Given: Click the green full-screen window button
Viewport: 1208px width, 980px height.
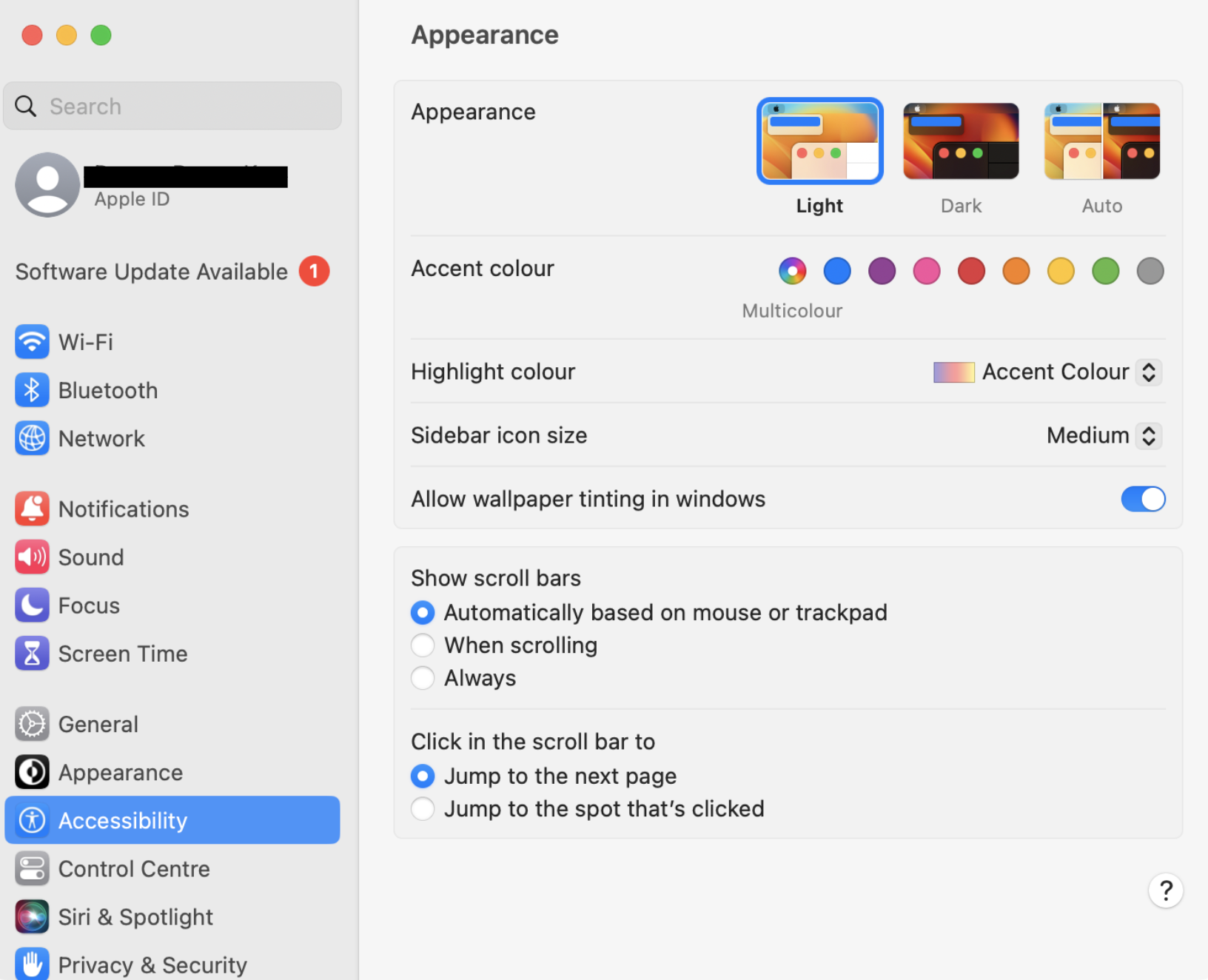Looking at the screenshot, I should (101, 35).
